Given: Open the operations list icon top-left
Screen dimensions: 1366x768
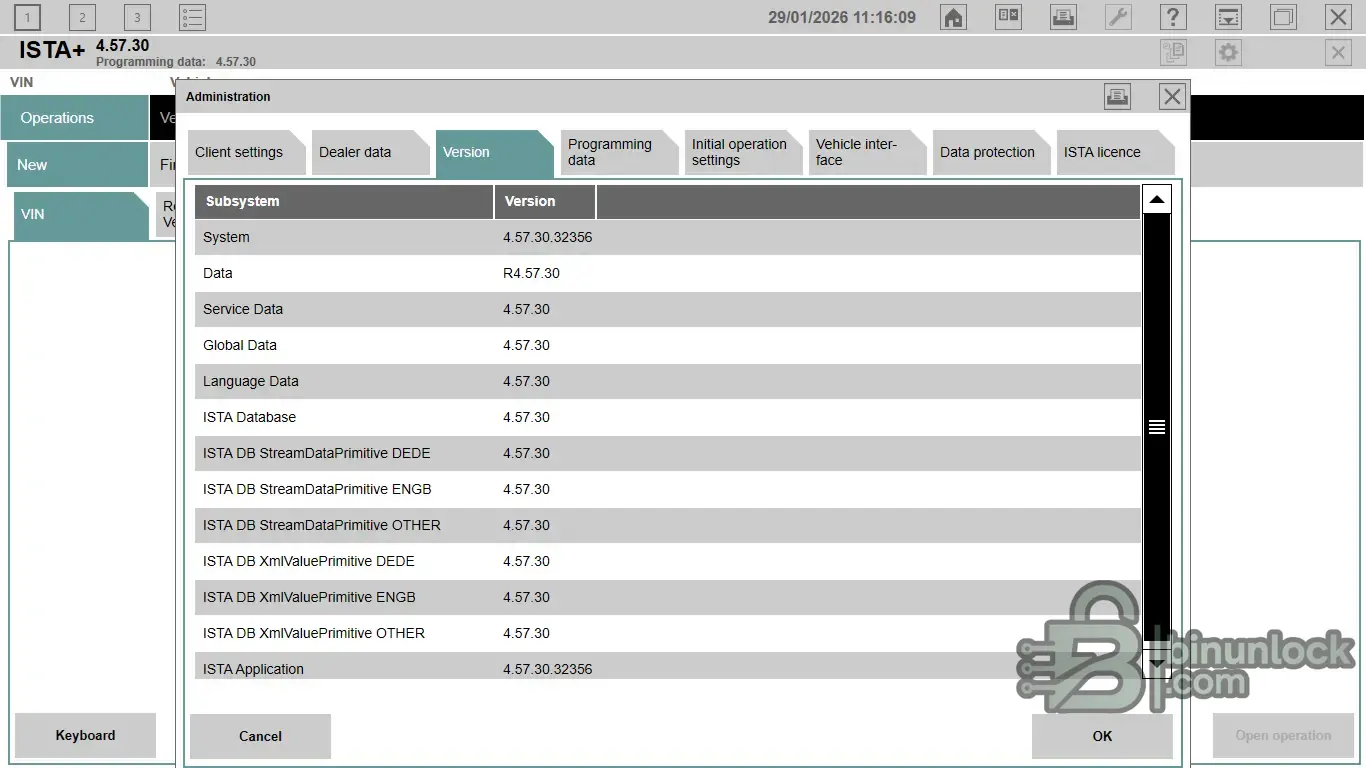Looking at the screenshot, I should coord(192,17).
